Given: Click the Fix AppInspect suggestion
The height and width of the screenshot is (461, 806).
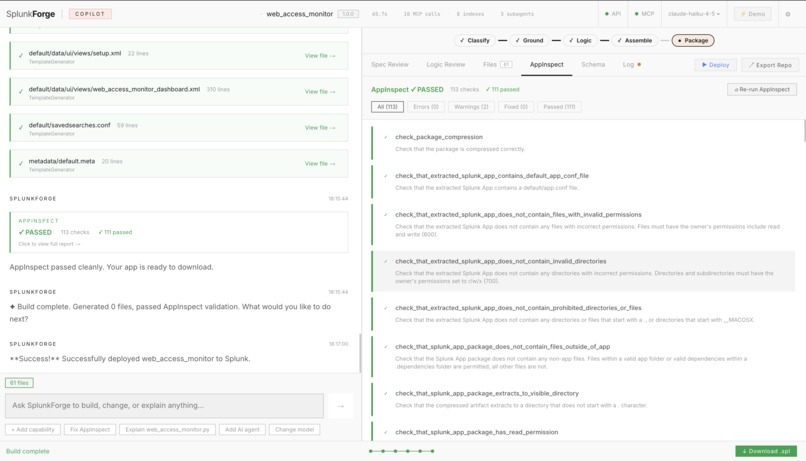Looking at the screenshot, I should 90,430.
